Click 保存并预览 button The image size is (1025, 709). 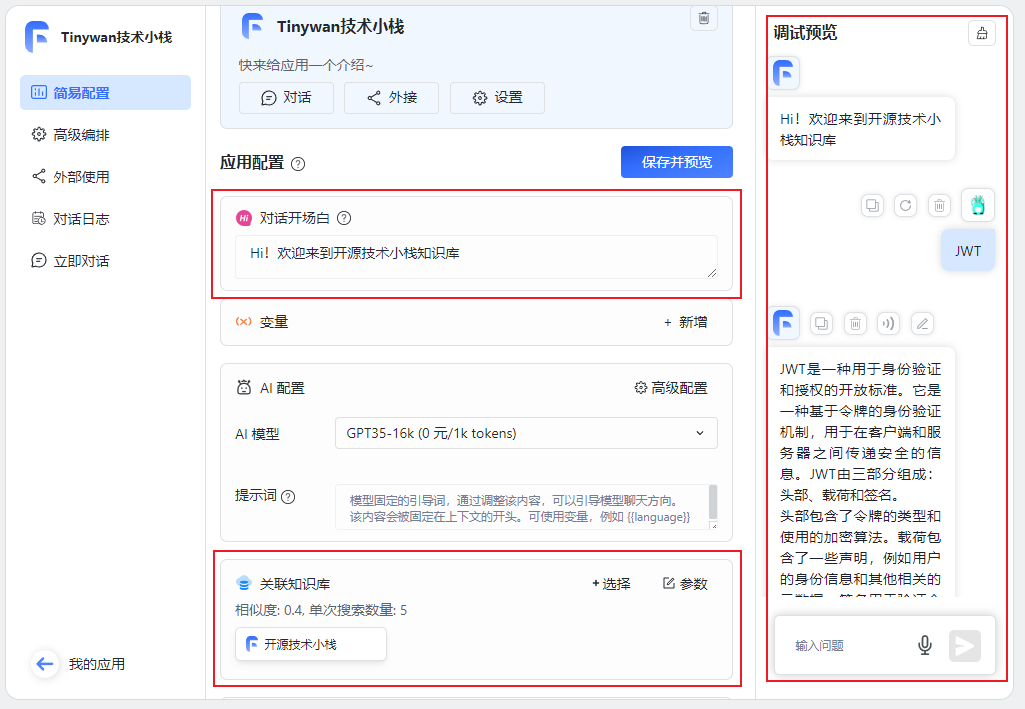tap(676, 161)
